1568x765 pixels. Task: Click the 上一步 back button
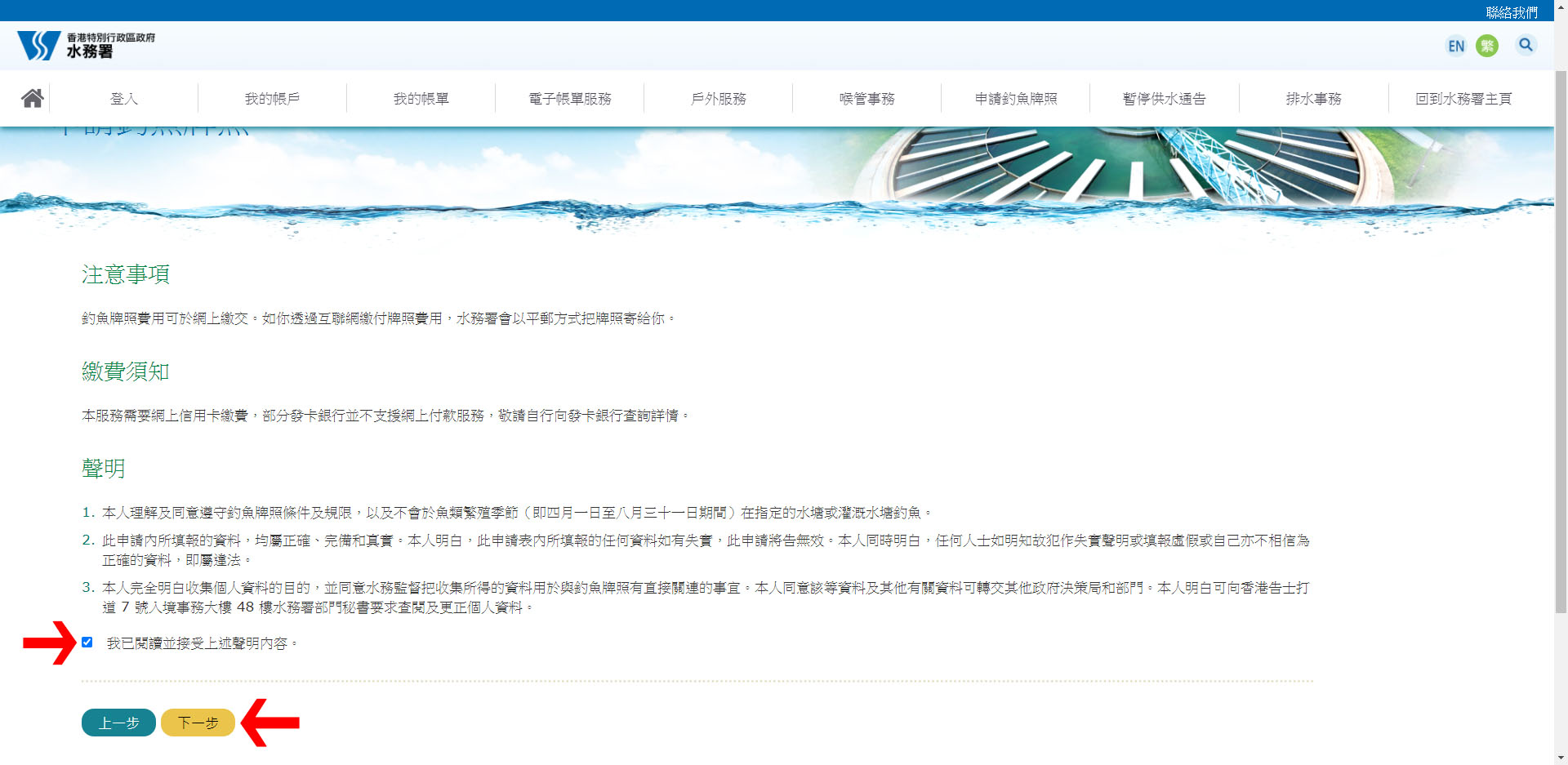[x=118, y=722]
